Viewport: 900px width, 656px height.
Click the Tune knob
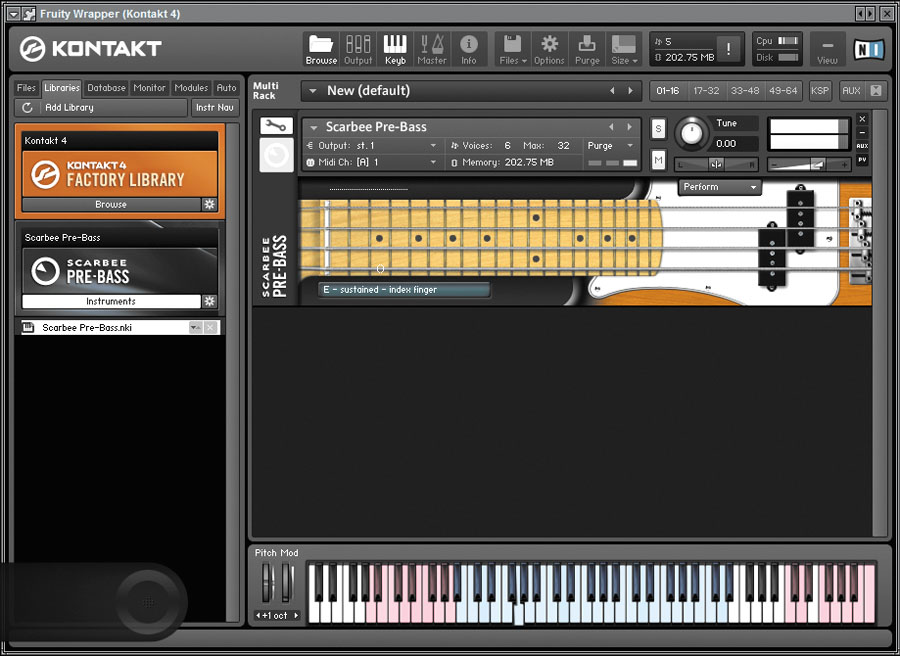coord(690,133)
